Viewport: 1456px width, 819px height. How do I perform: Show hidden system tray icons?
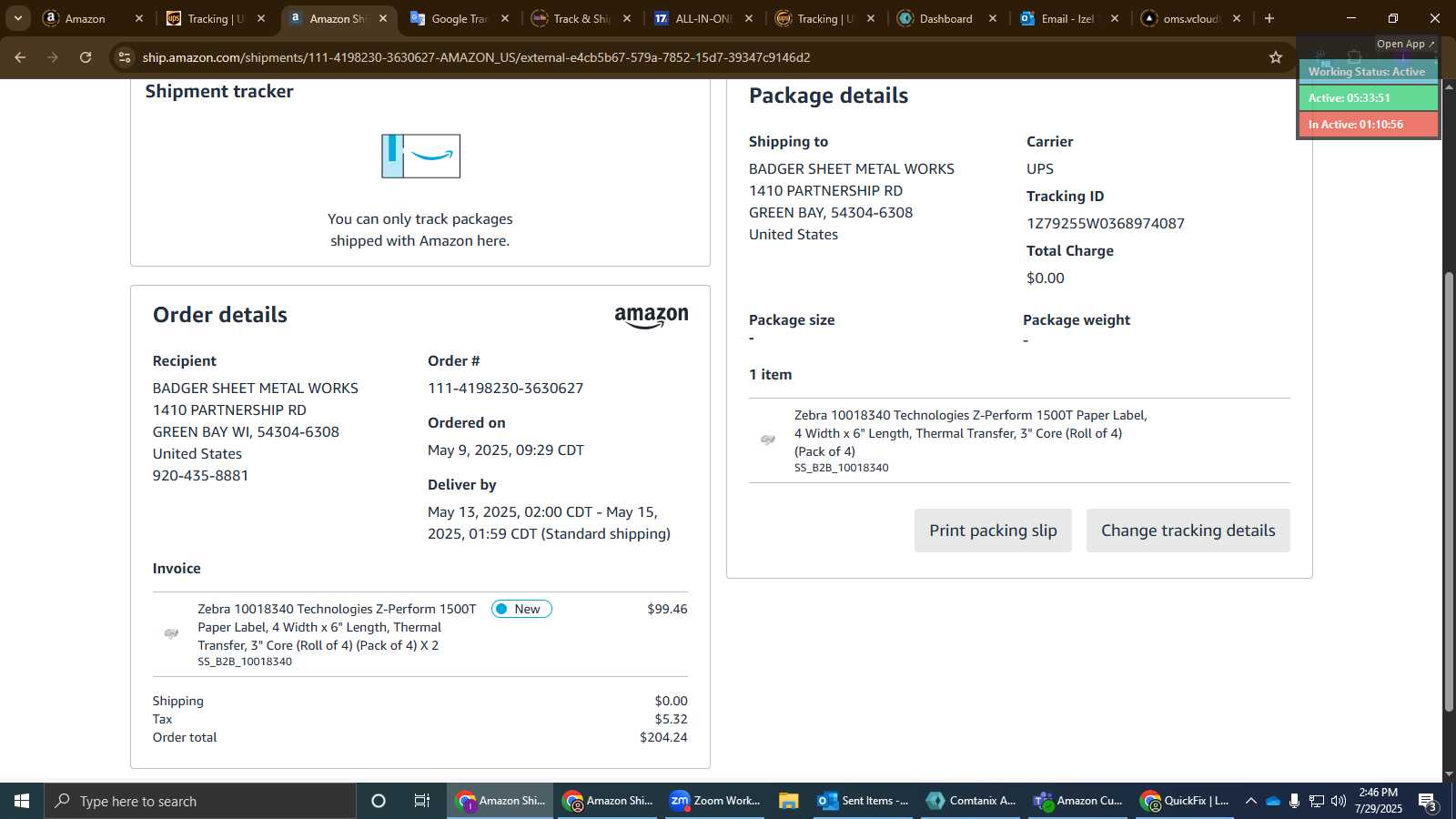click(1251, 801)
